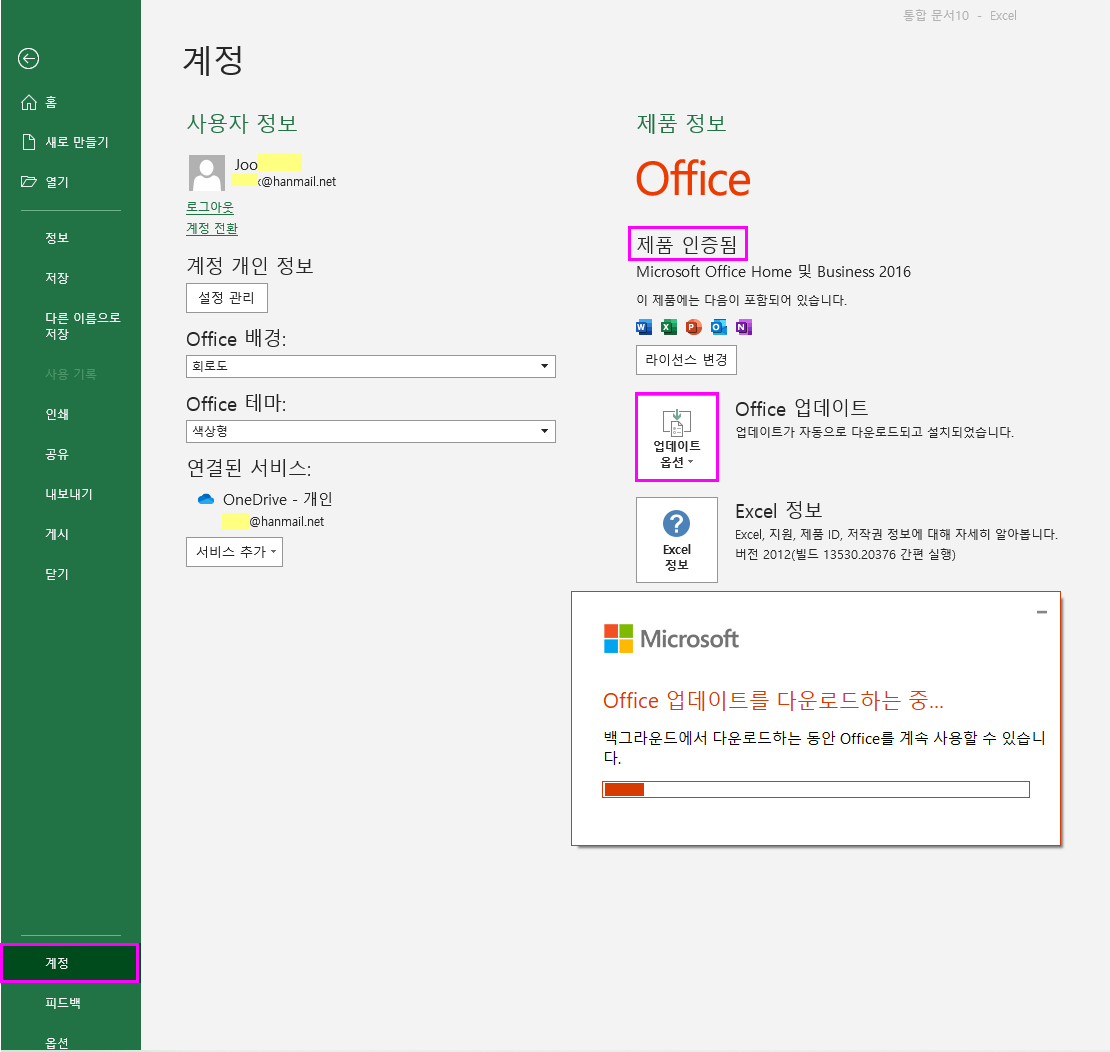Click the 로그아웃 link
This screenshot has width=1110, height=1052.
coord(210,207)
